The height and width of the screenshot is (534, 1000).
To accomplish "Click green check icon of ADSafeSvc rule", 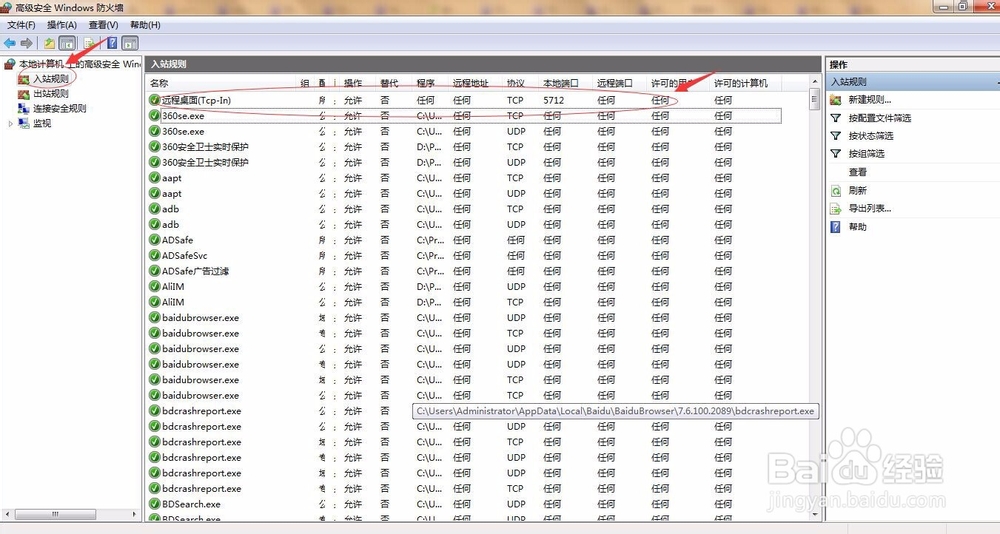I will click(x=154, y=255).
